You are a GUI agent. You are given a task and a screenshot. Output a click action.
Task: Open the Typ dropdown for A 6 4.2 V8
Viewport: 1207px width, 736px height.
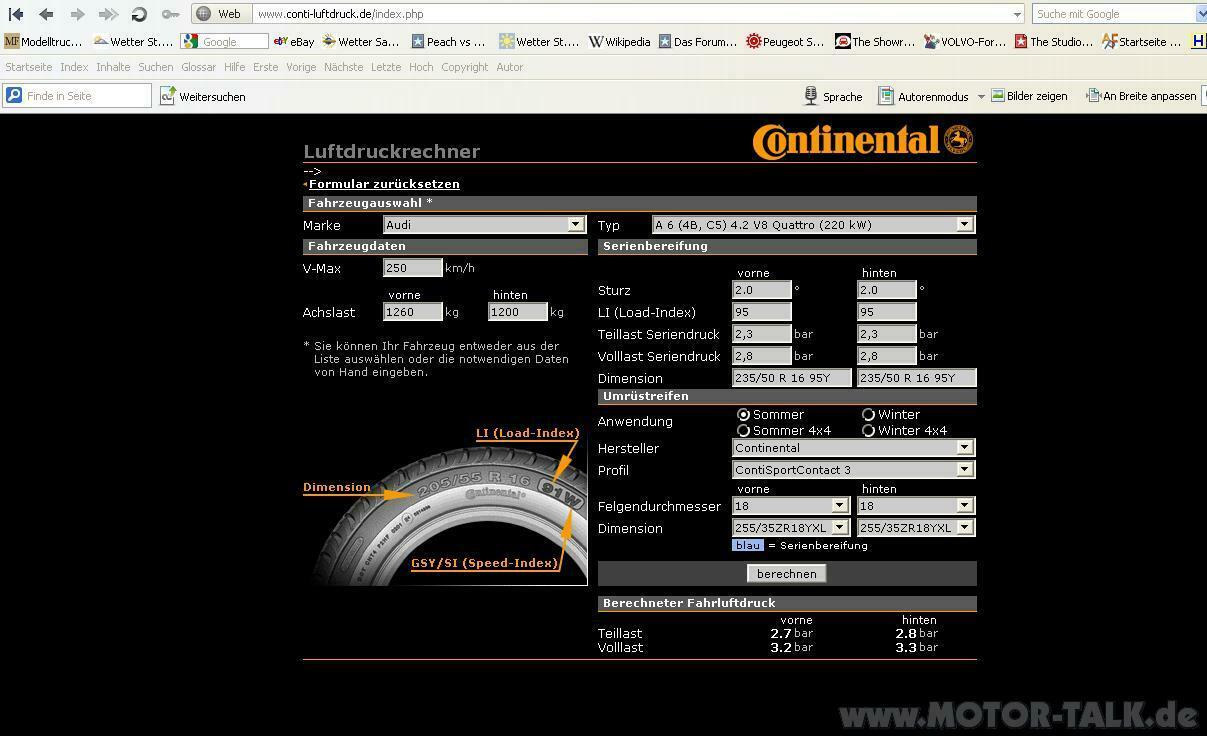tap(813, 224)
